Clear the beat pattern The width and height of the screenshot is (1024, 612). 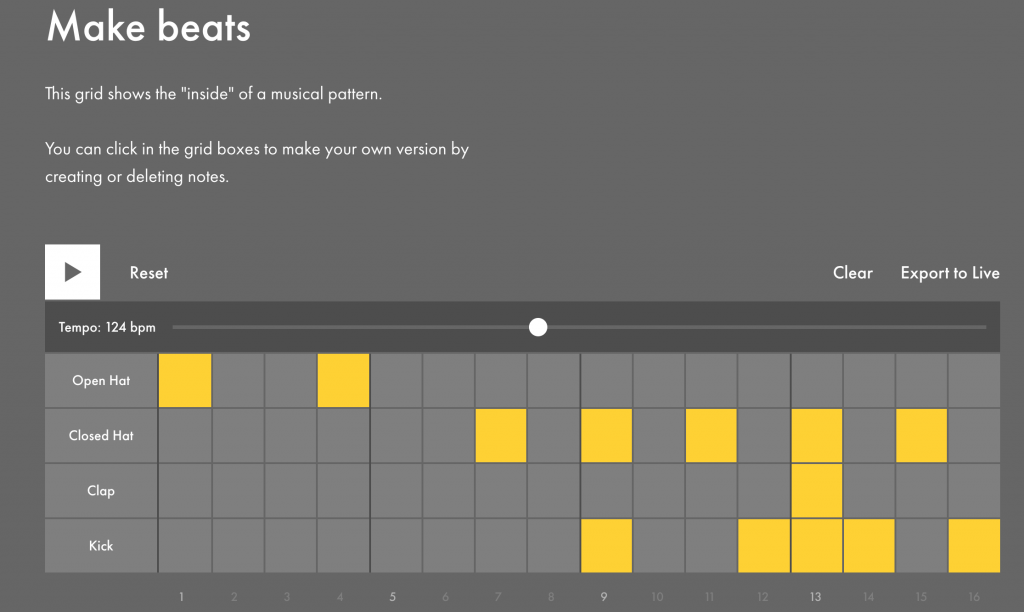[x=852, y=273]
